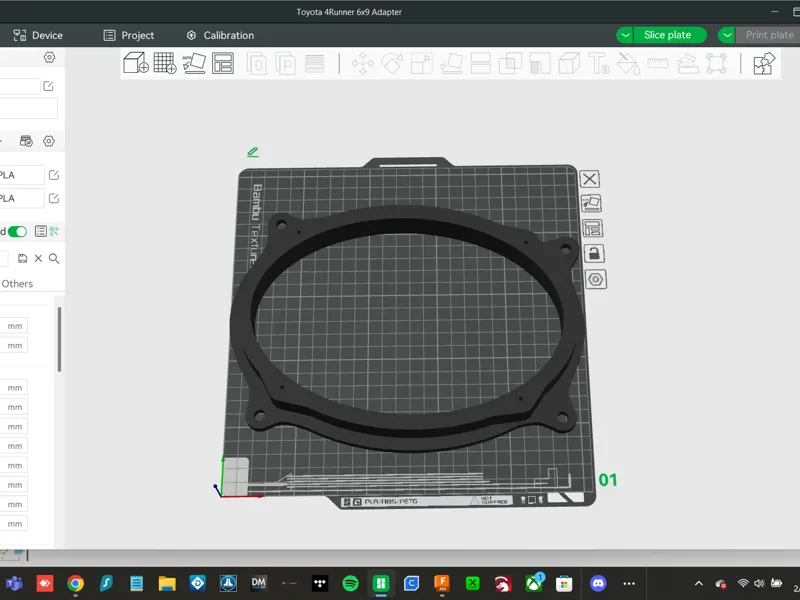Open filament settings gear icon
Image resolution: width=800 pixels, height=600 pixels.
49,141
